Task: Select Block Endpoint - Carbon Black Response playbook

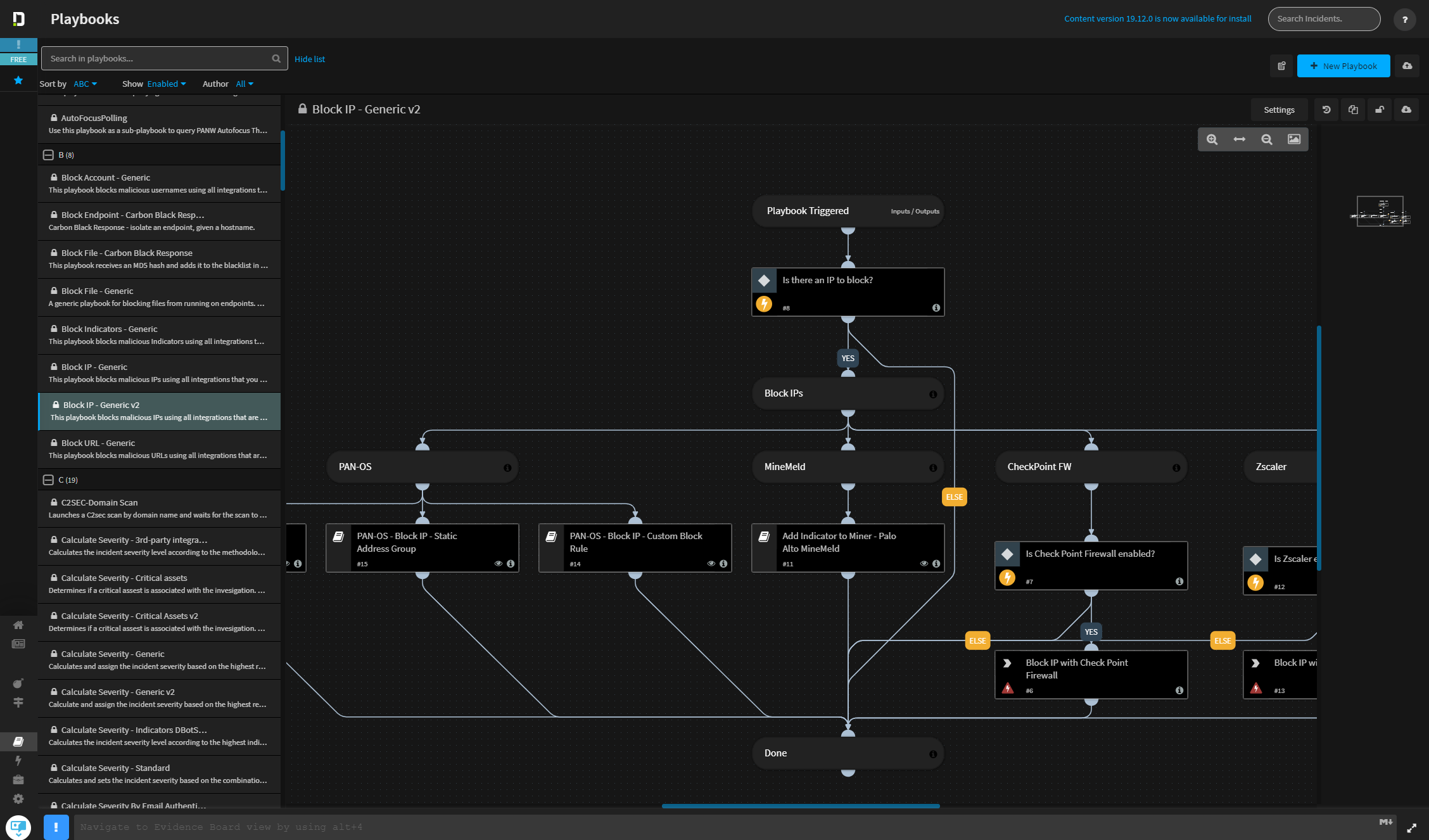Action: pos(159,221)
